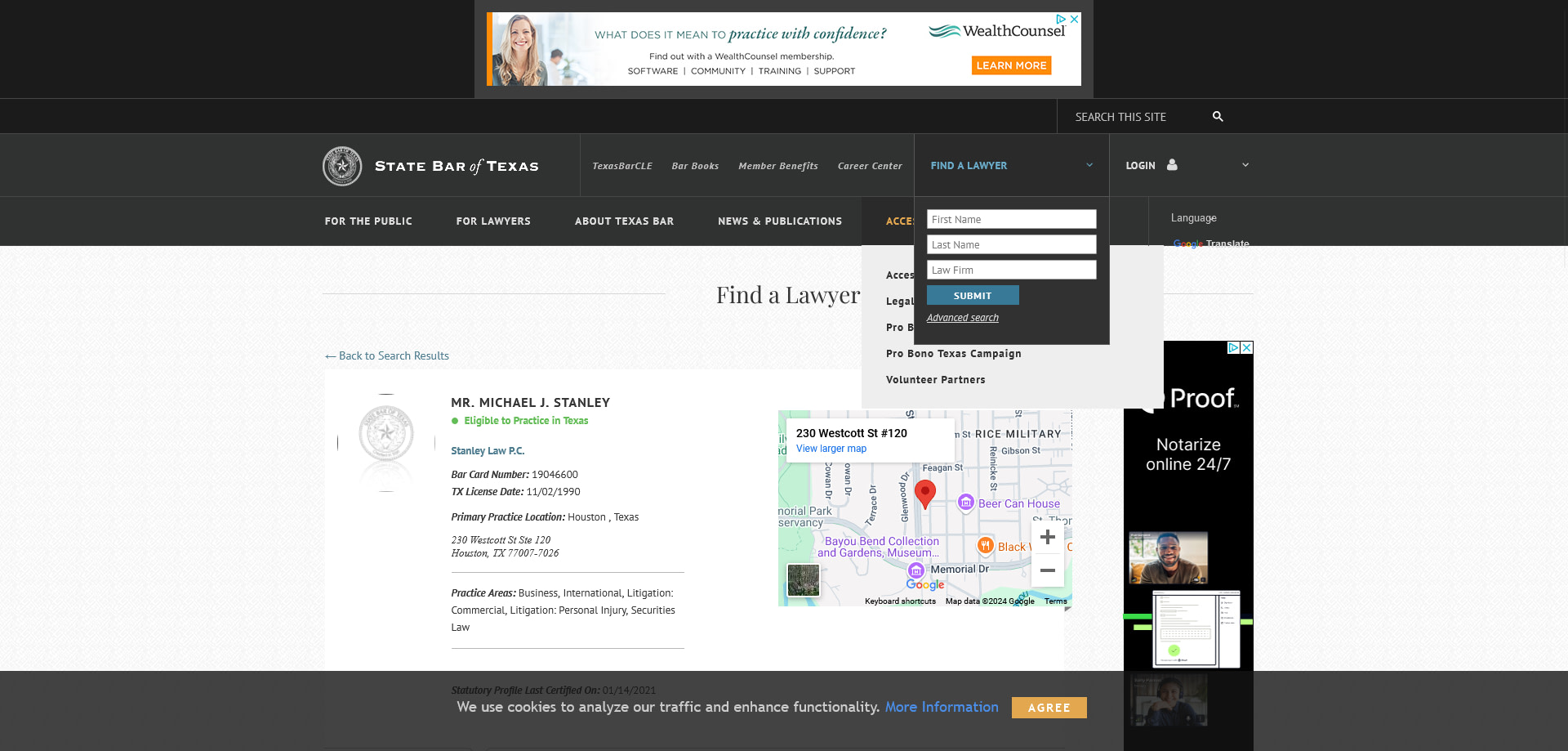
Task: Select the address 230 Westcott St Ste 120
Action: [x=501, y=540]
